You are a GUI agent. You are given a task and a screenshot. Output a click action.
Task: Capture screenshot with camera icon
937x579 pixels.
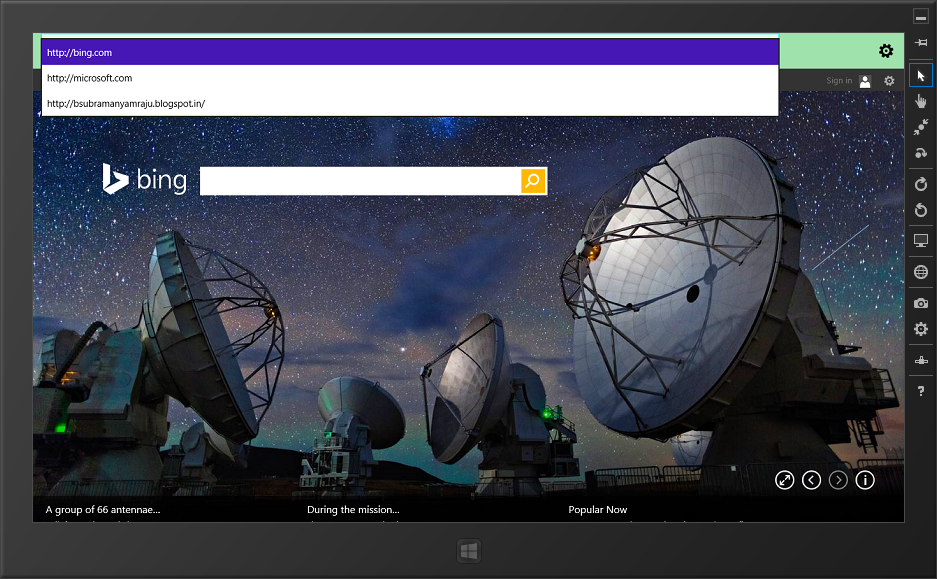click(x=920, y=304)
